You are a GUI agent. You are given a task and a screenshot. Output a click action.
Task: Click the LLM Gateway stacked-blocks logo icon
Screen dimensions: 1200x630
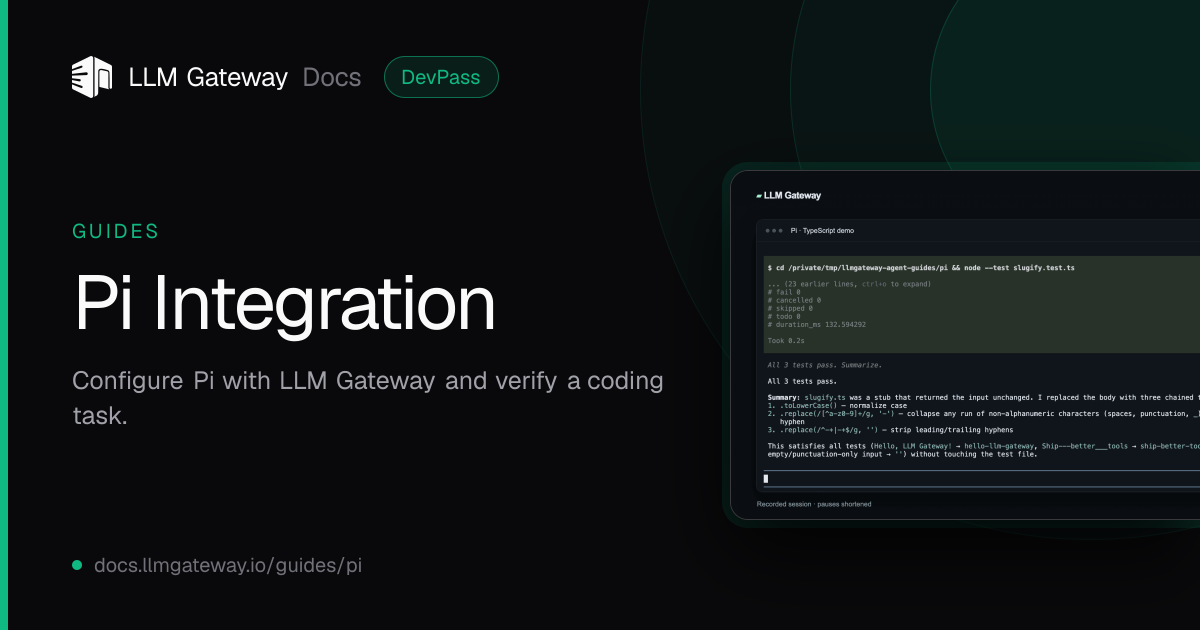pyautogui.click(x=92, y=77)
